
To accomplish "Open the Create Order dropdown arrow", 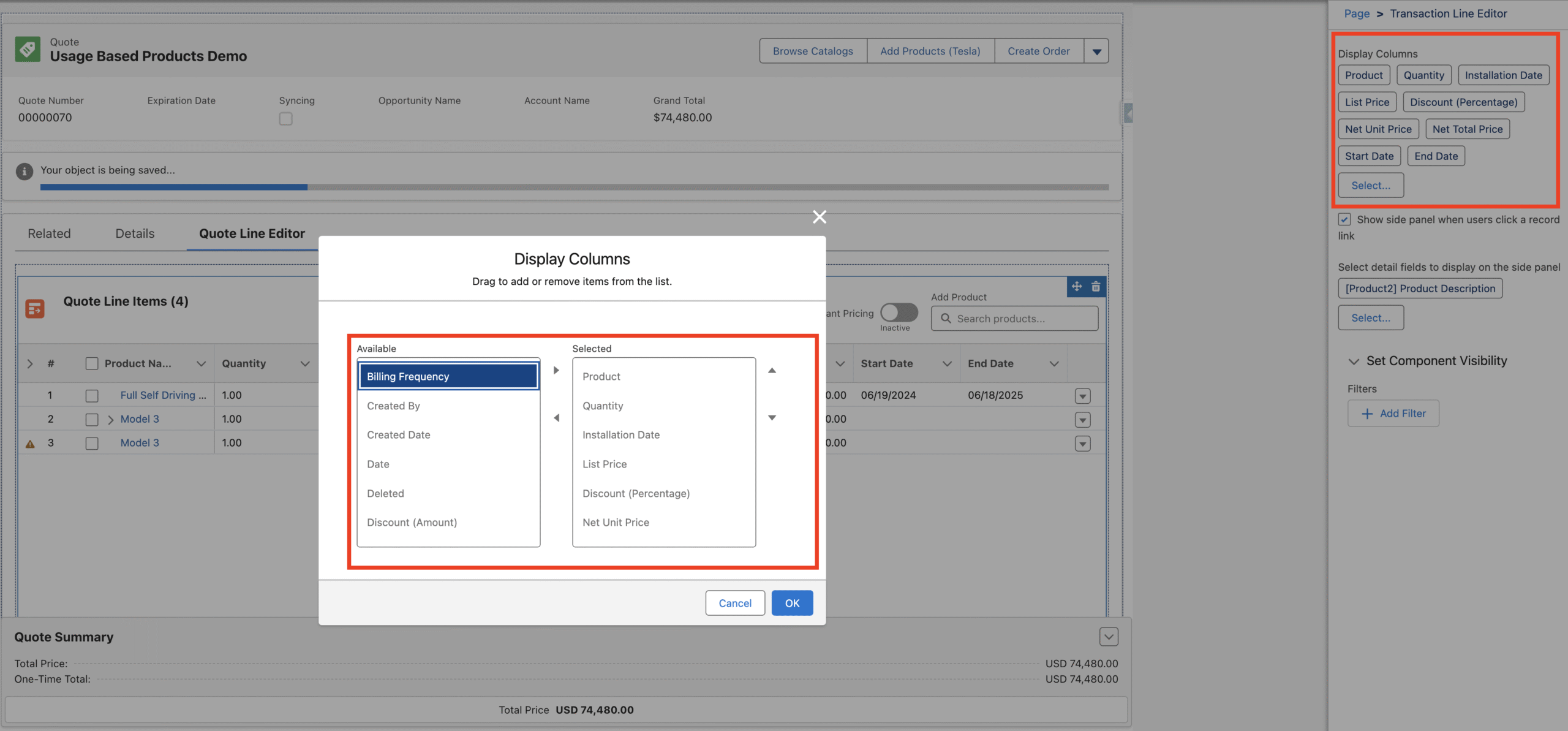I will (x=1096, y=51).
